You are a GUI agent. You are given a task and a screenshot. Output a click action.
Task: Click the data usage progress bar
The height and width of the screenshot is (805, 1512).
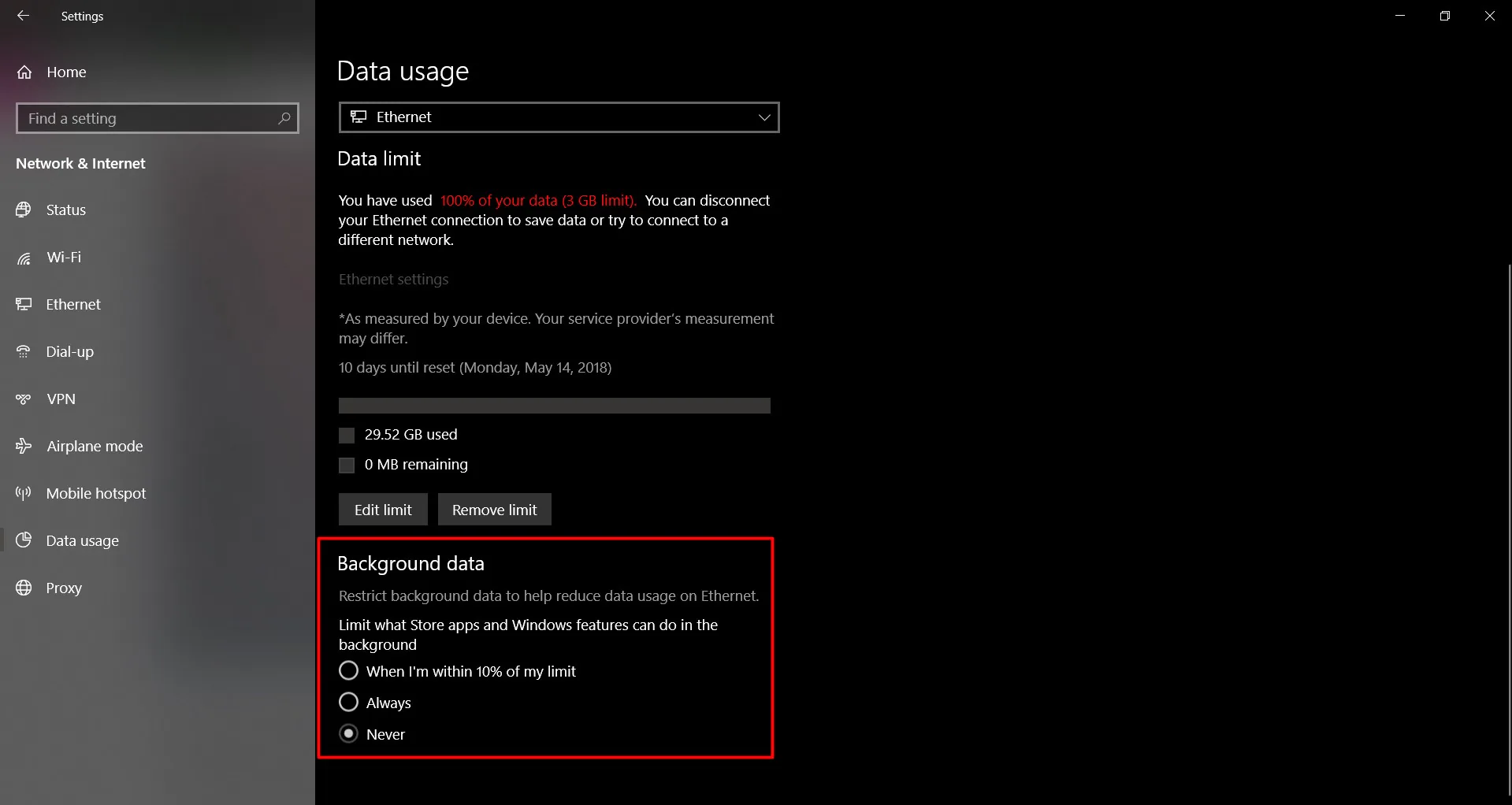click(555, 406)
